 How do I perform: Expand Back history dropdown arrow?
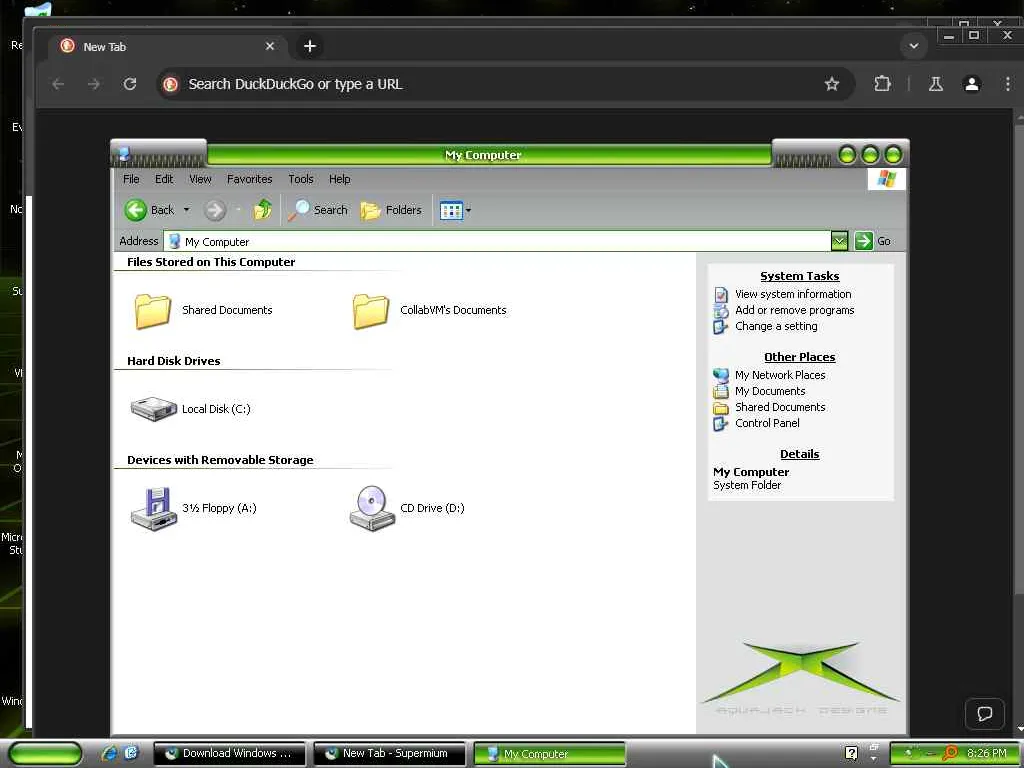tap(186, 210)
